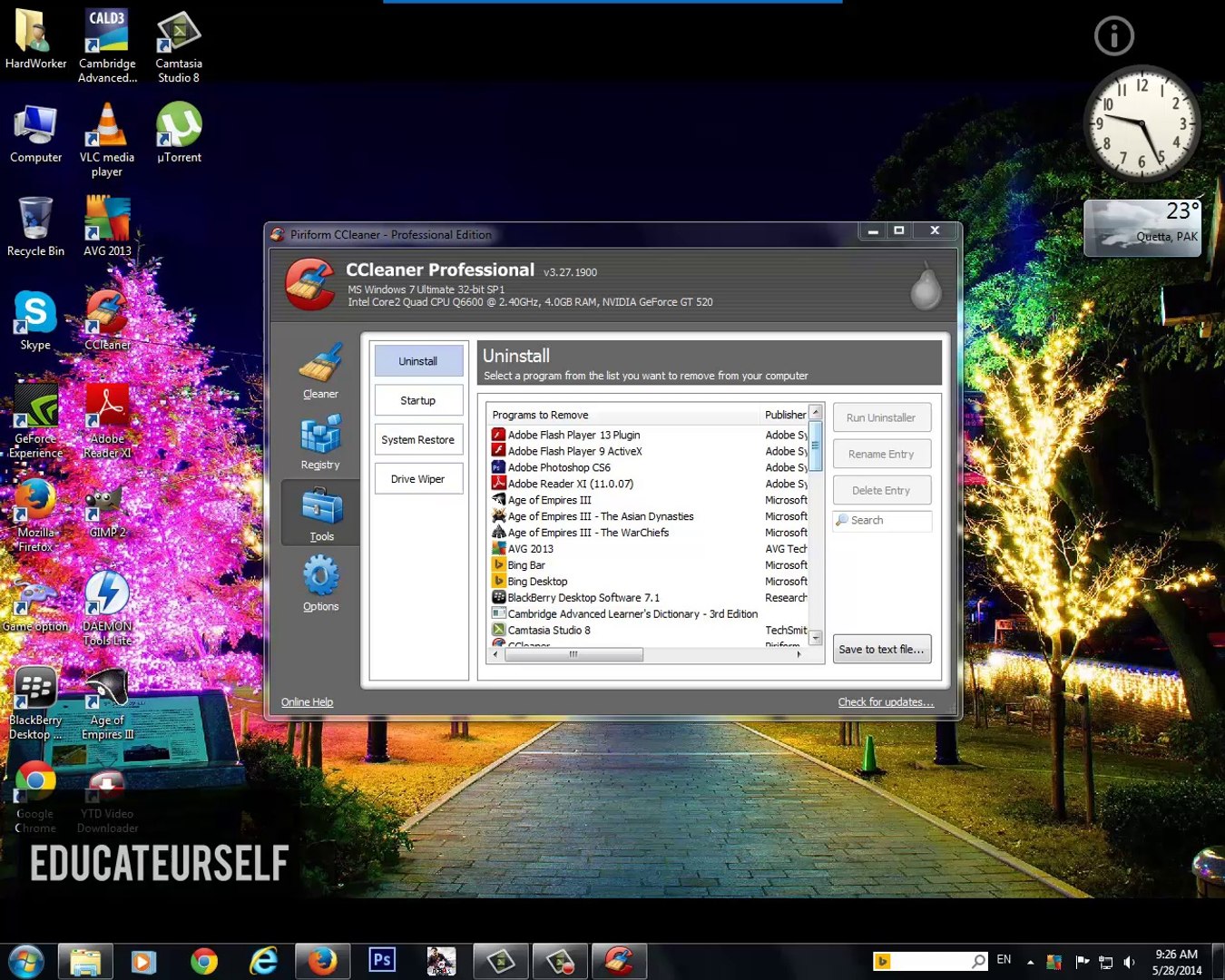Open Photoshop from the taskbar

coord(382,961)
